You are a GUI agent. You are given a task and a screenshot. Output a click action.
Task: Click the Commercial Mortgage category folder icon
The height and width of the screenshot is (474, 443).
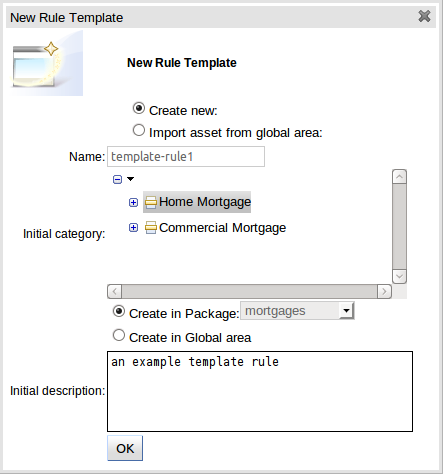[151, 228]
